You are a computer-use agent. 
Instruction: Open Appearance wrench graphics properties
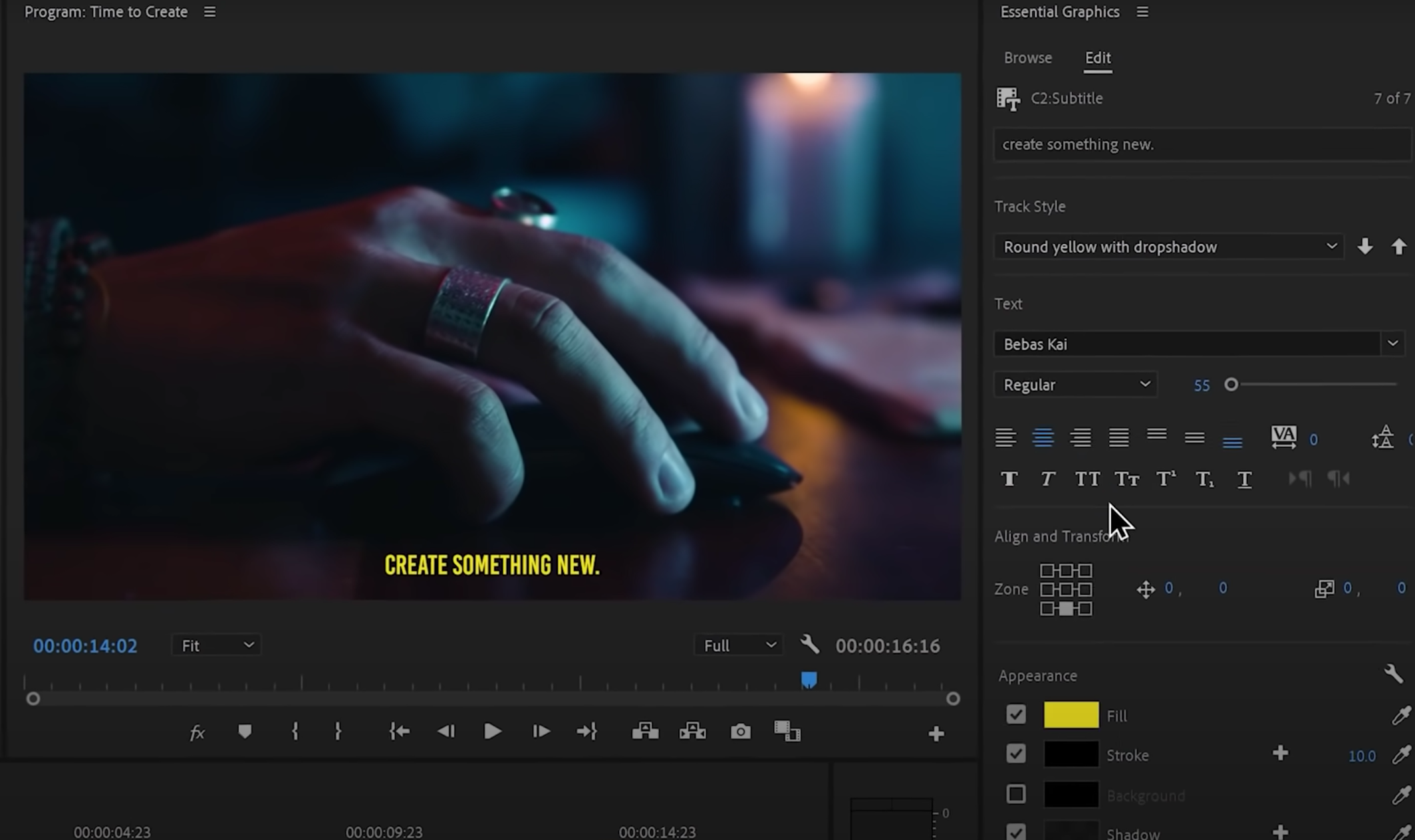tap(1392, 674)
